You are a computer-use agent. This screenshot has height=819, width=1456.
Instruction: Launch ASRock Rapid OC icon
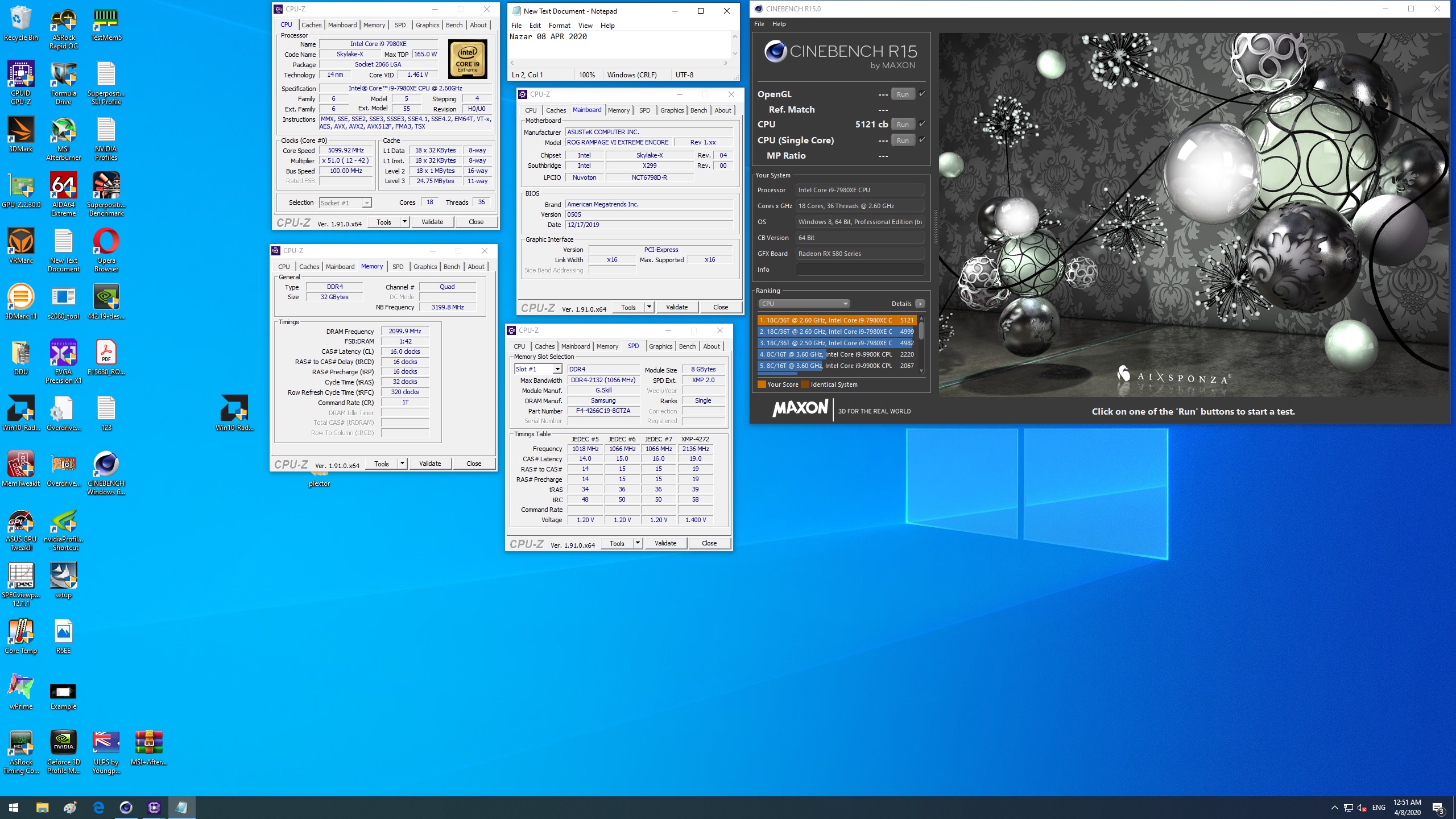pos(63,27)
